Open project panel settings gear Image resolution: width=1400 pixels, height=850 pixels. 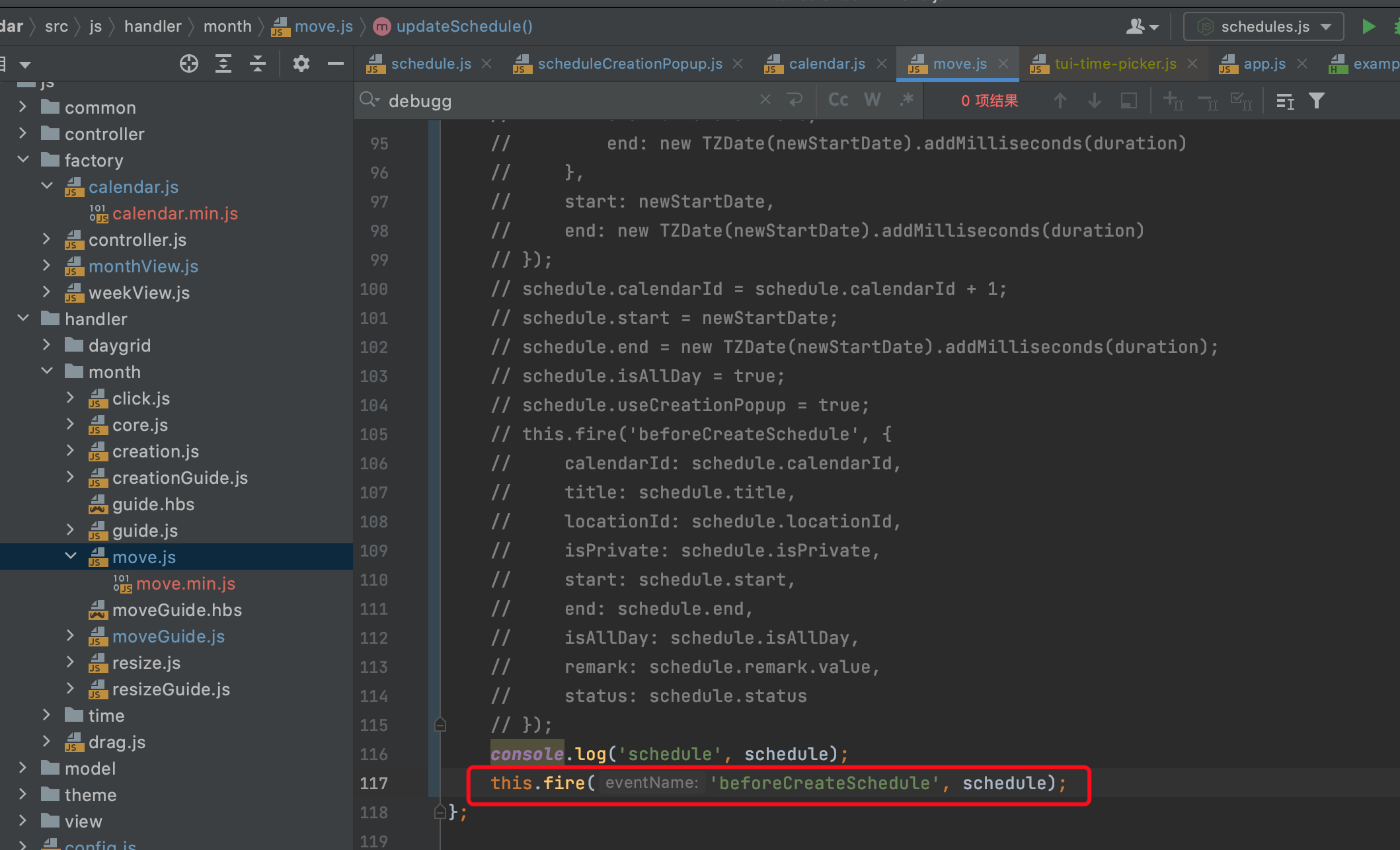pos(301,63)
